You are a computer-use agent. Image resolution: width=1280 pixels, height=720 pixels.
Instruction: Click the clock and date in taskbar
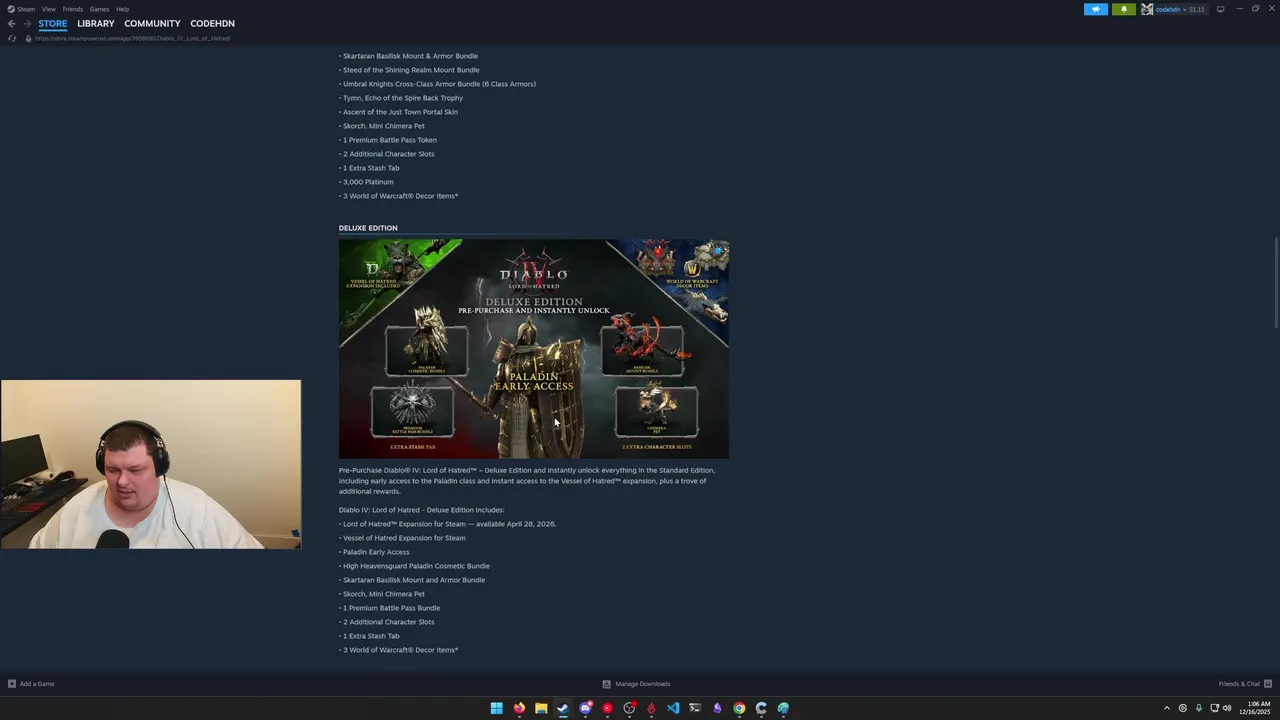1256,708
